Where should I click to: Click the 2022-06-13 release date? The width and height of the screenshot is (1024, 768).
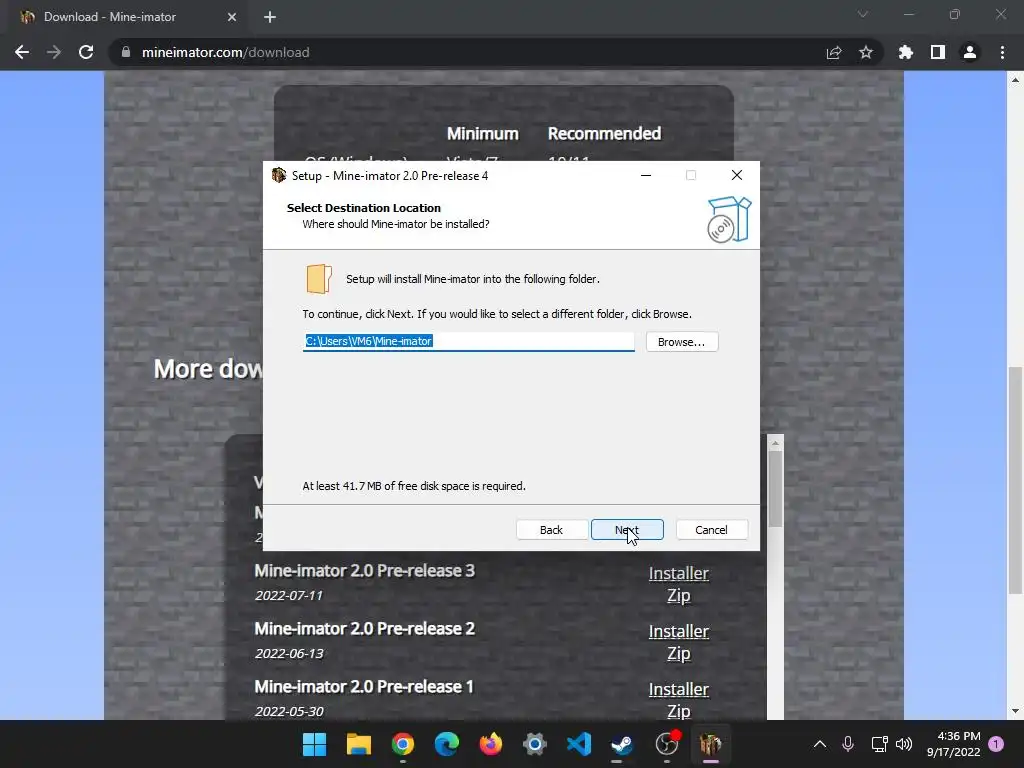[x=289, y=654]
